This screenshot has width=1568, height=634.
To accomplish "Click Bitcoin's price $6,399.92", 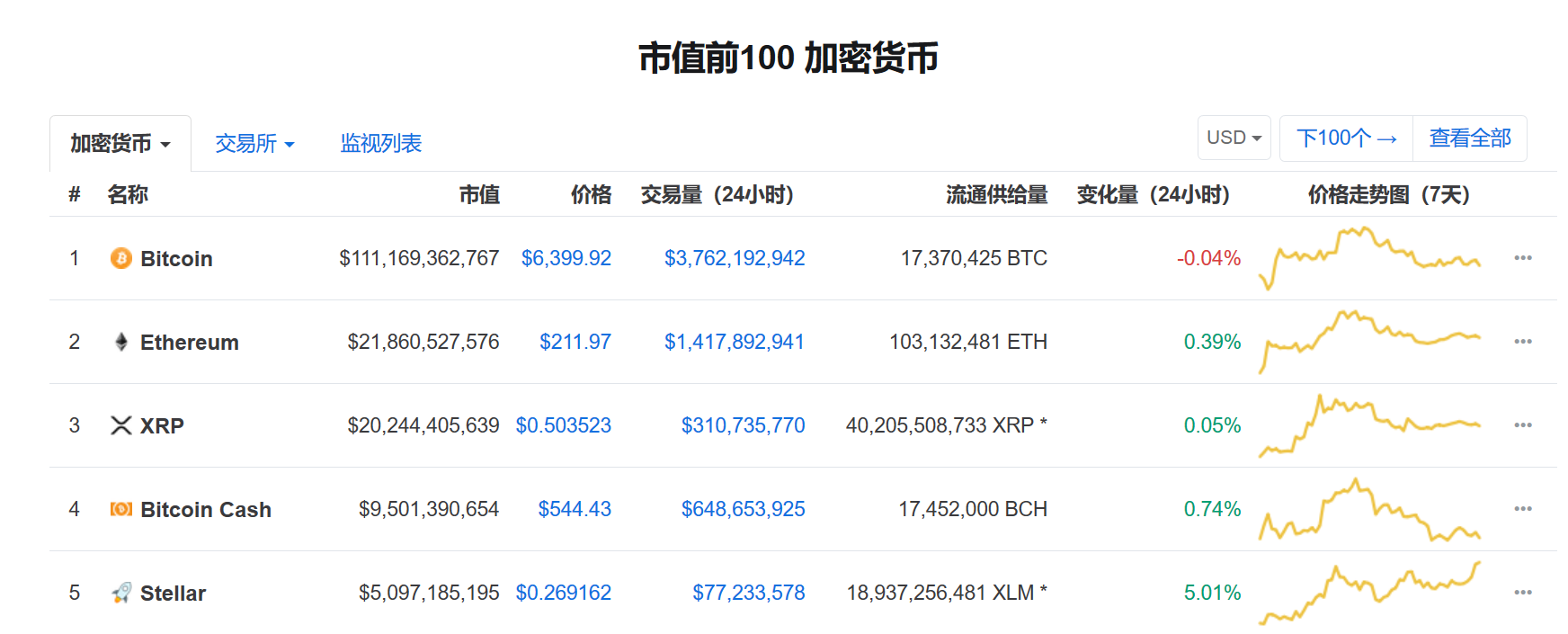I will [x=566, y=258].
